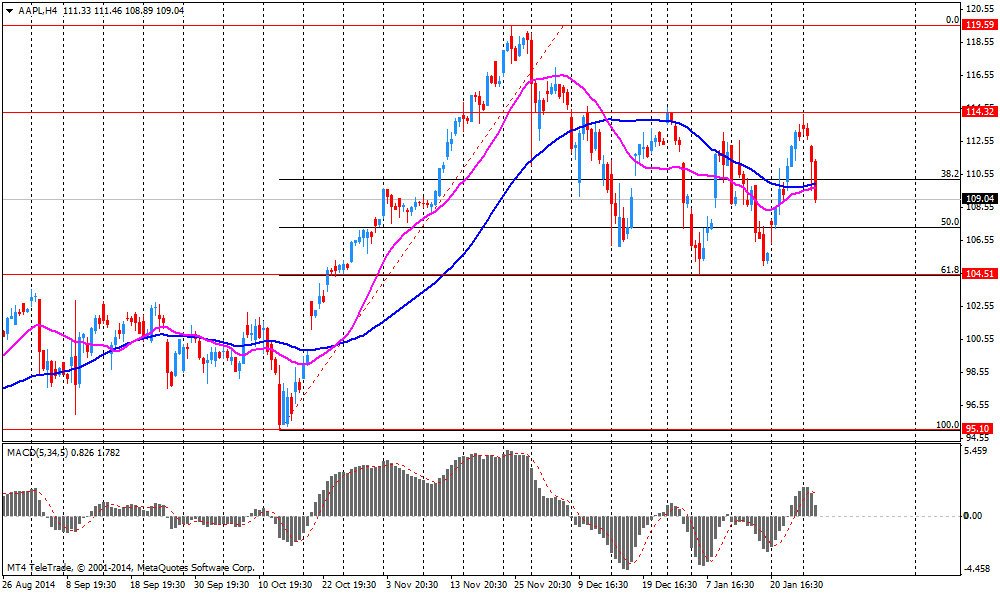The image size is (1000, 593).
Task: Click the 8 Sep 19:30 time label
Action: (x=91, y=585)
